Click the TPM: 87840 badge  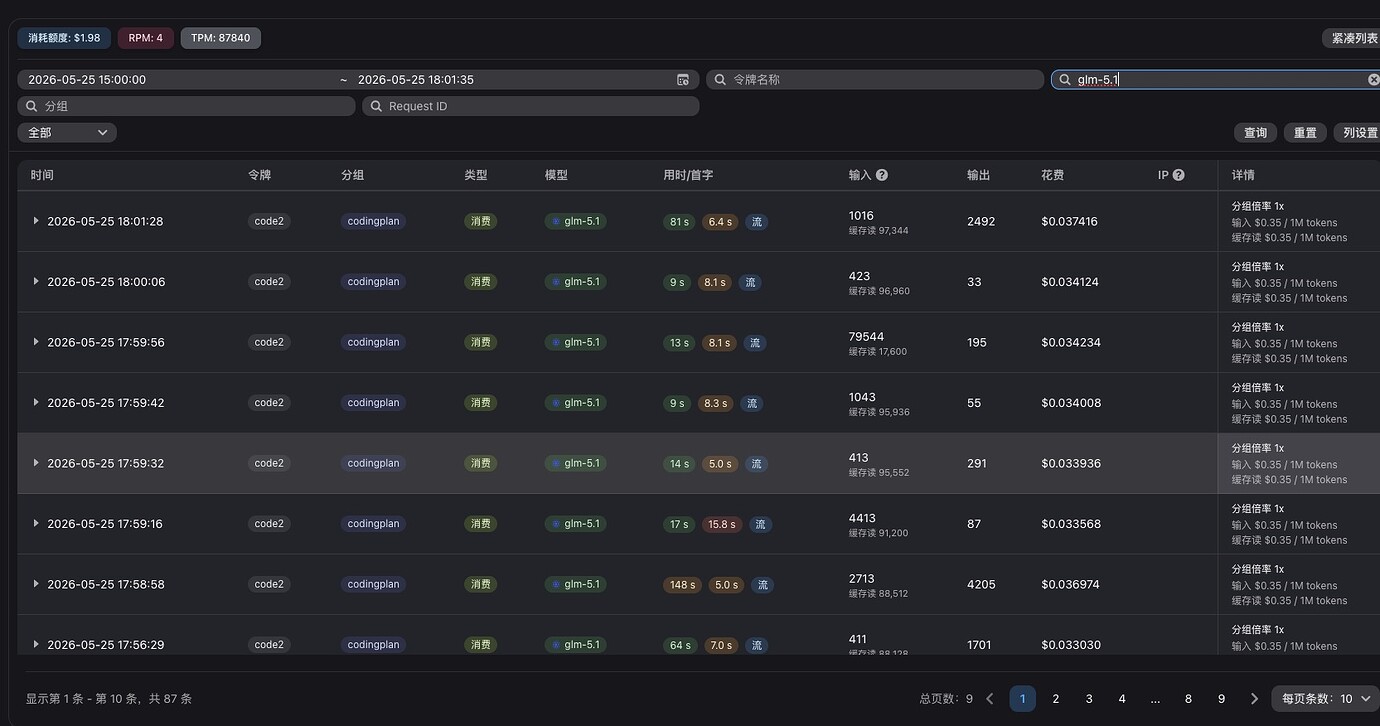point(221,38)
